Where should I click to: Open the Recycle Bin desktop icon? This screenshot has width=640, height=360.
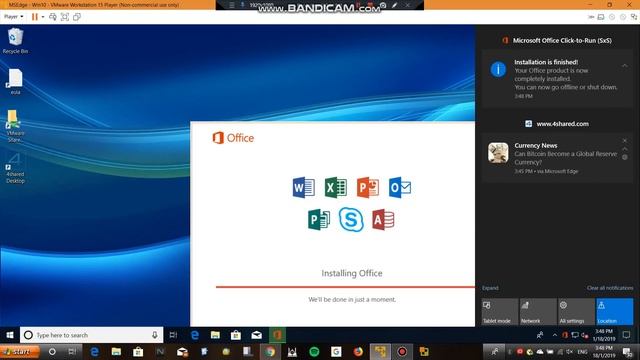(16, 40)
